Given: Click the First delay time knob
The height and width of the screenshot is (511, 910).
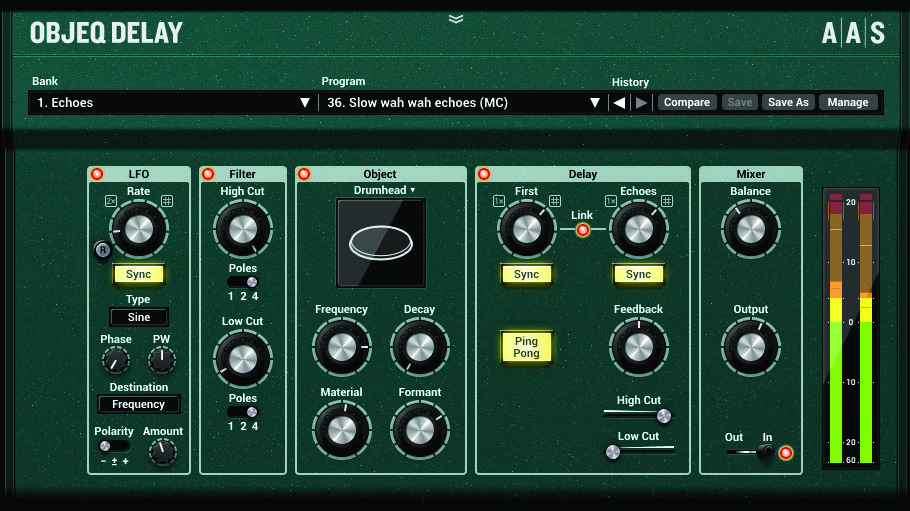Looking at the screenshot, I should click(527, 230).
